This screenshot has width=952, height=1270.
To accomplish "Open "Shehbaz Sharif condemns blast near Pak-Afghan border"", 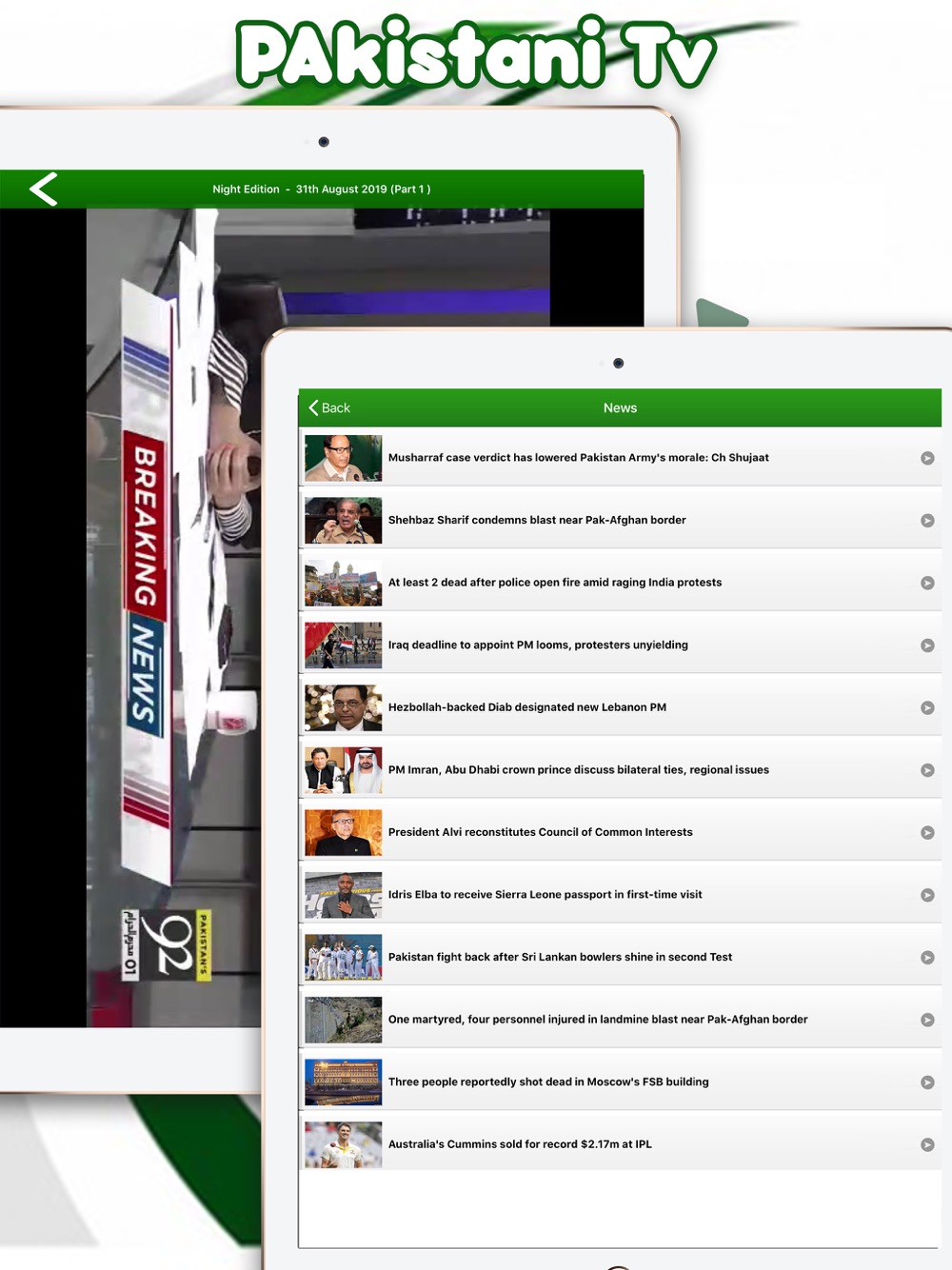I will (537, 520).
